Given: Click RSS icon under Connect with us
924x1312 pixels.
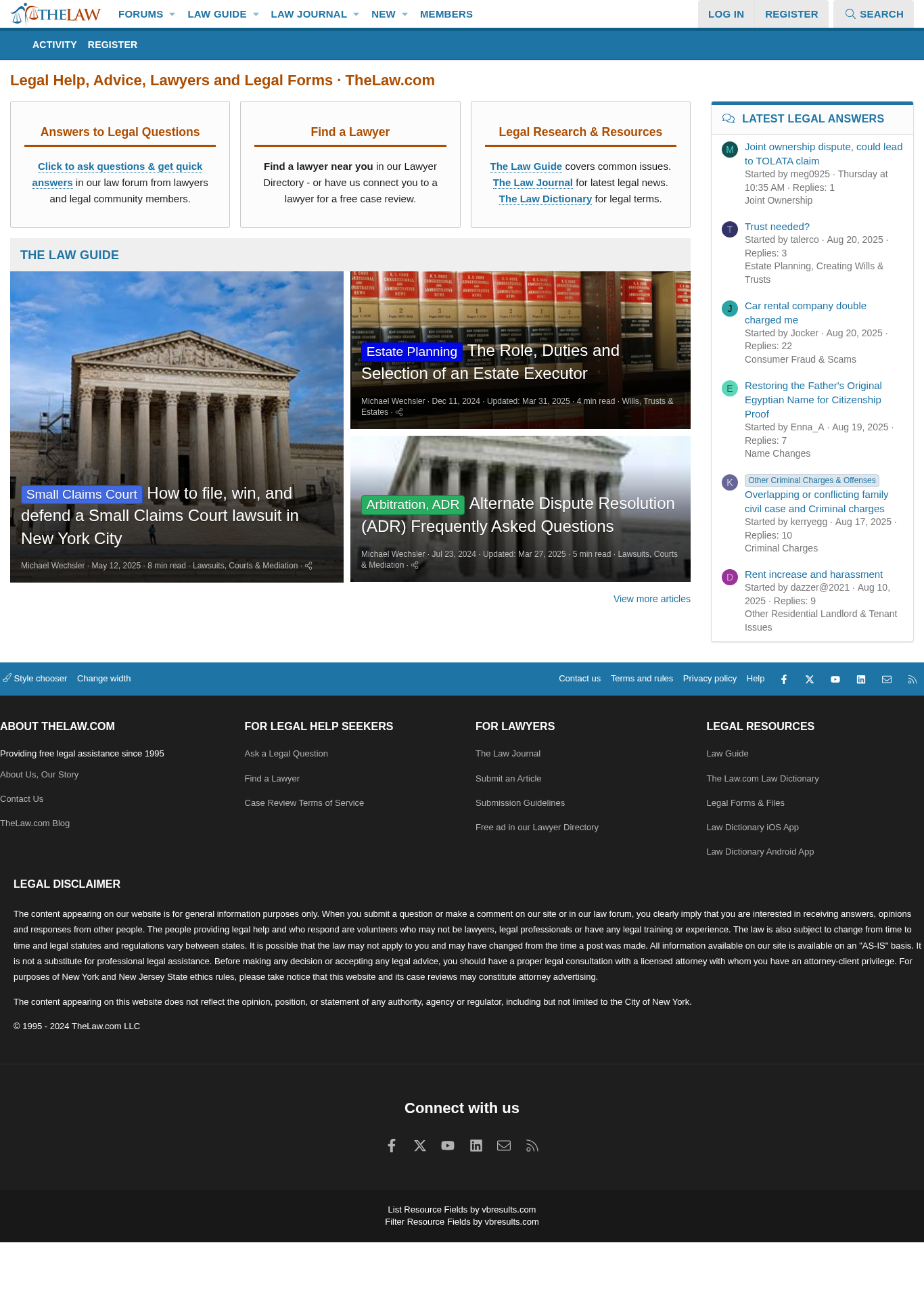Looking at the screenshot, I should (532, 1146).
